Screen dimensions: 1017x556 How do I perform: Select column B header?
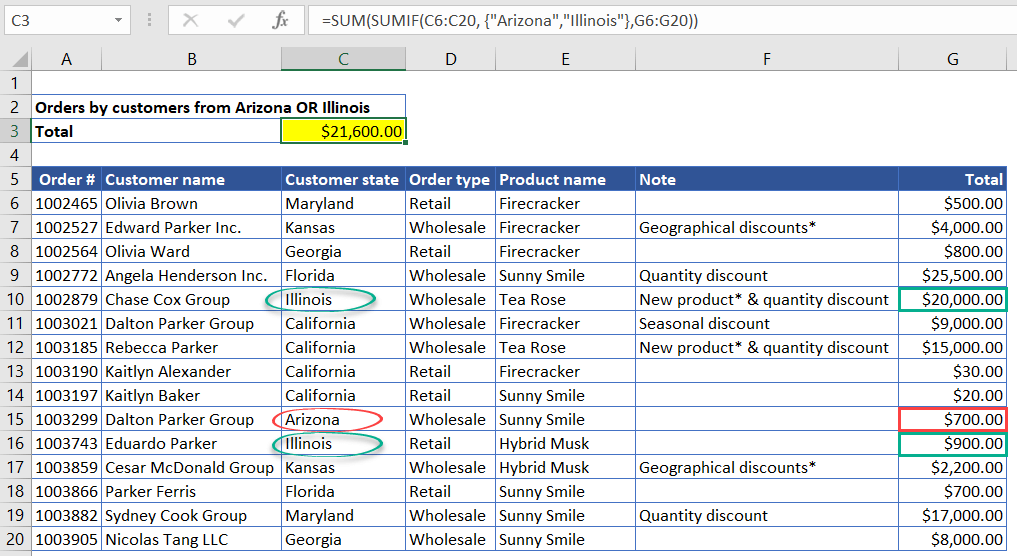pyautogui.click(x=191, y=60)
